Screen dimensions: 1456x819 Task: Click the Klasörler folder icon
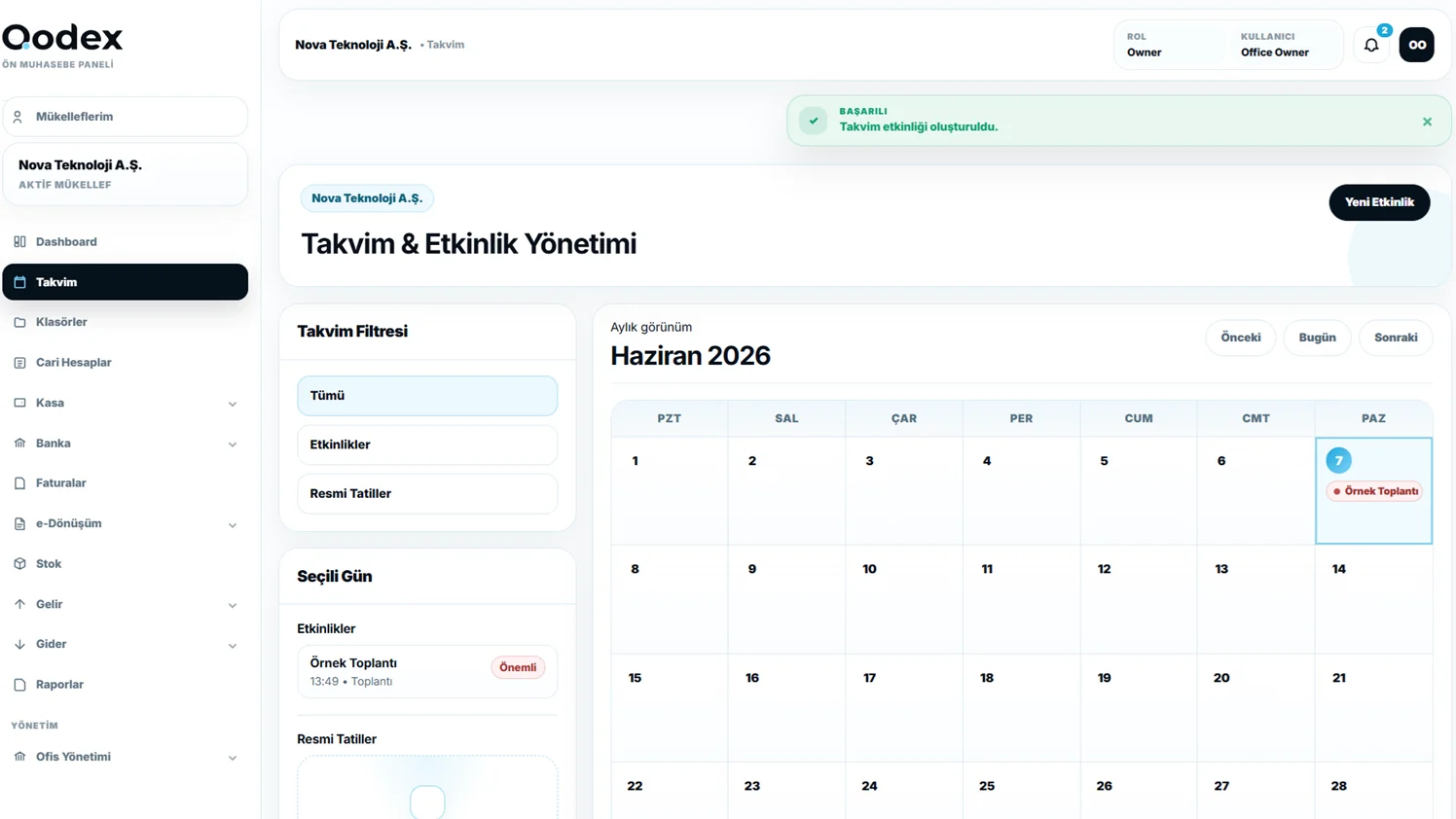coord(19,322)
